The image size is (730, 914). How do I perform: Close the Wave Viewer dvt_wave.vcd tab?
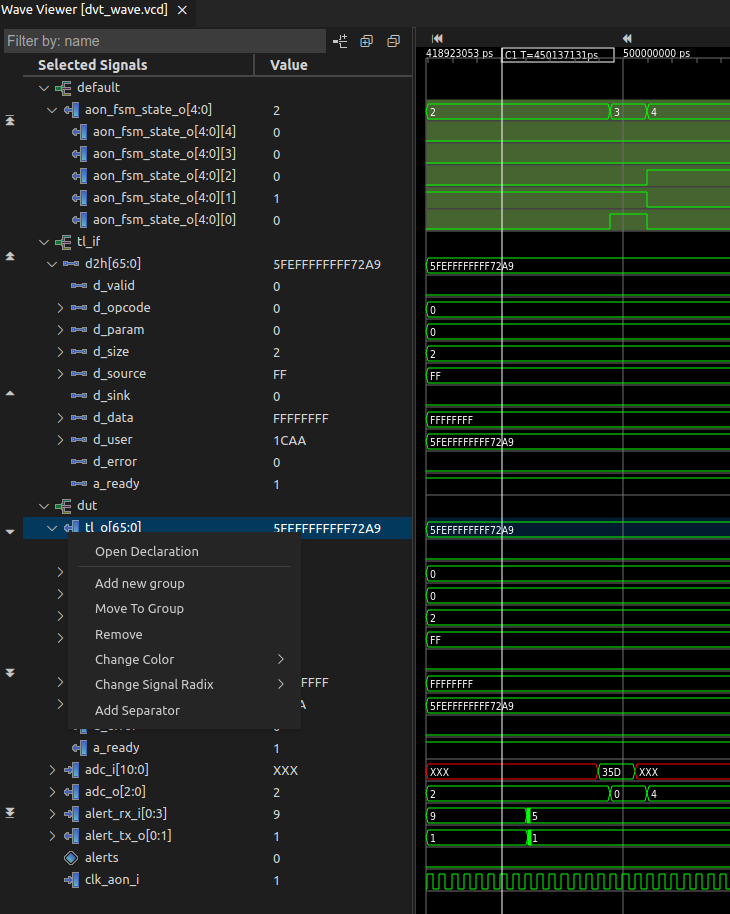pyautogui.click(x=182, y=10)
